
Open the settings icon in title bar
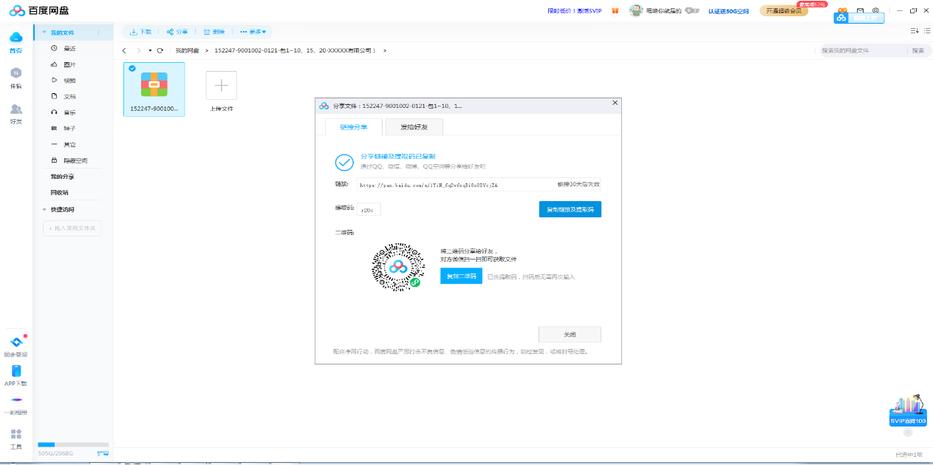tap(875, 11)
